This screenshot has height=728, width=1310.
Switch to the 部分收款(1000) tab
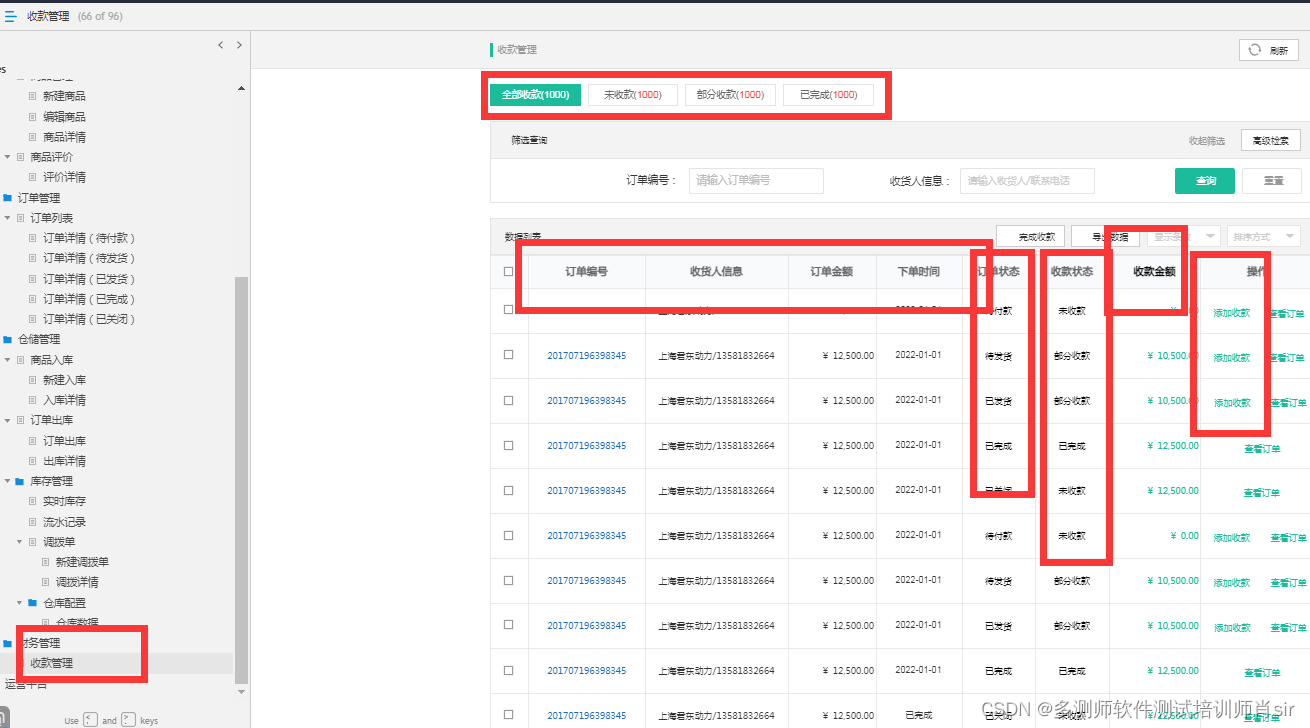coord(730,95)
